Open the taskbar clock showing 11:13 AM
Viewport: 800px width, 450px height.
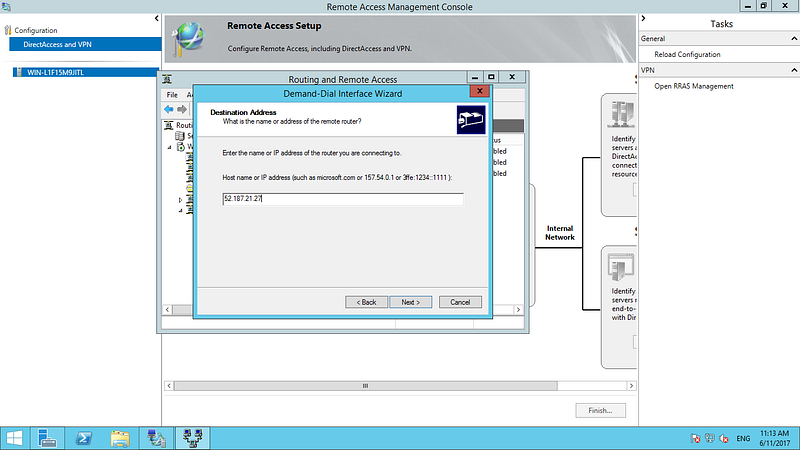coord(774,438)
